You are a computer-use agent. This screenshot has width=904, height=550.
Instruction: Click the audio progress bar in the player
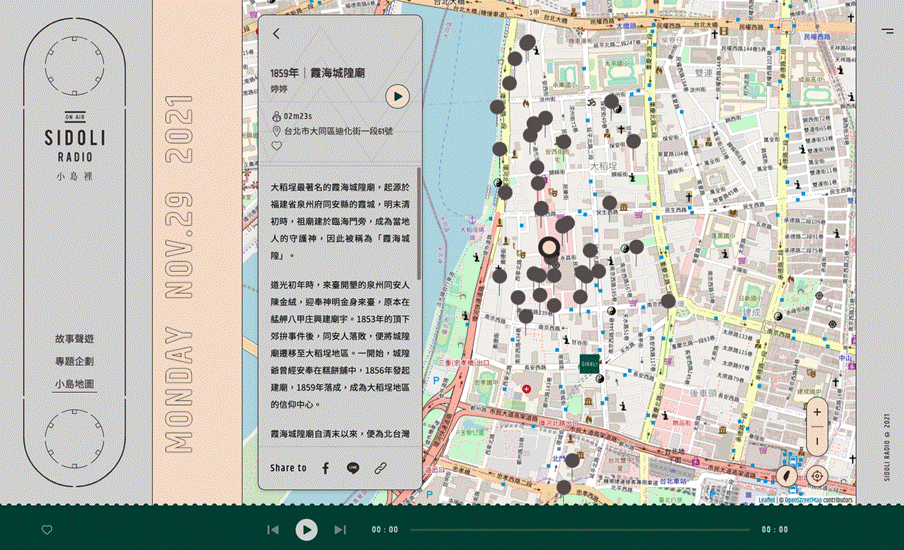coord(580,530)
